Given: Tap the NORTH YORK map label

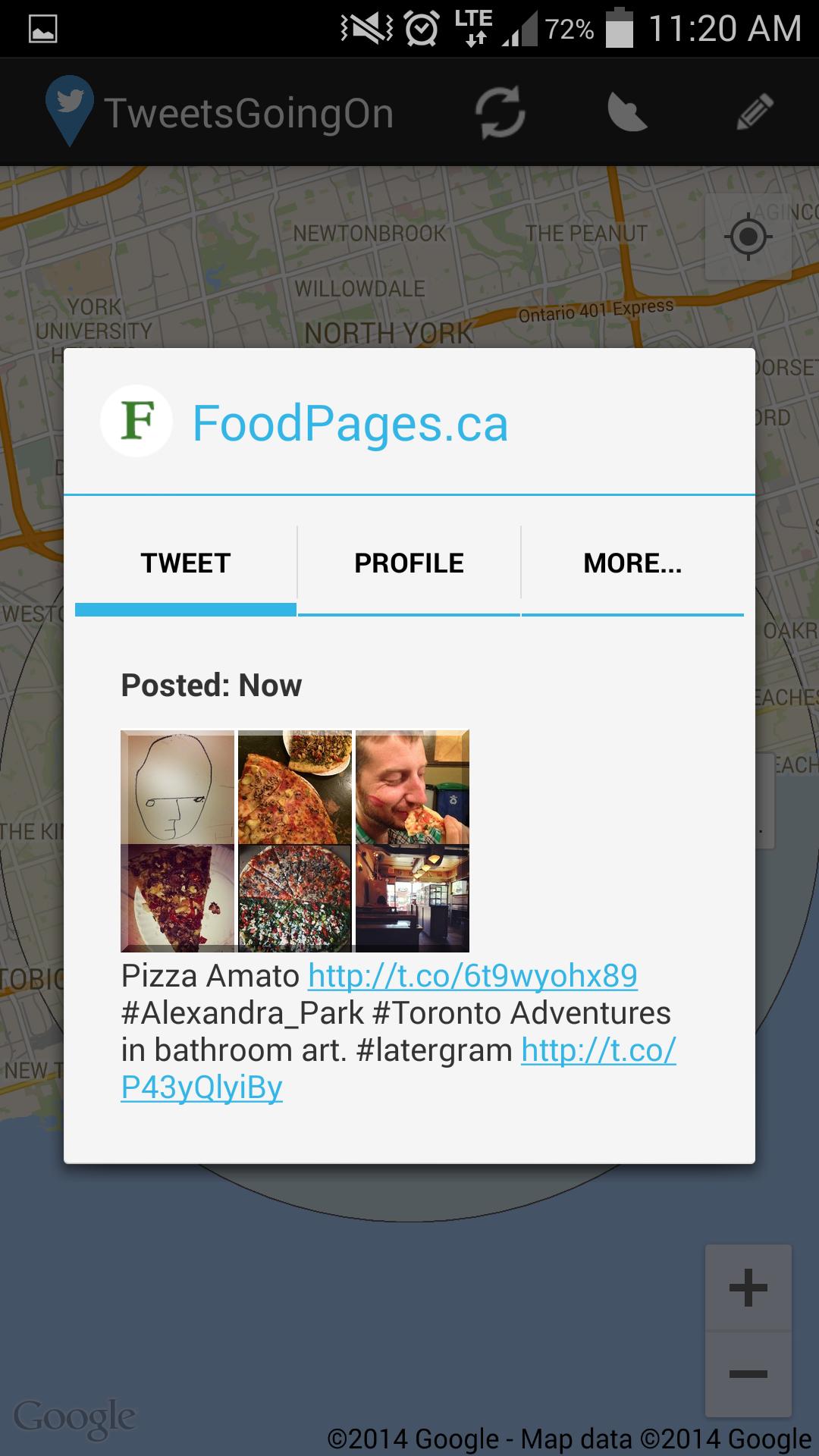Looking at the screenshot, I should [388, 333].
